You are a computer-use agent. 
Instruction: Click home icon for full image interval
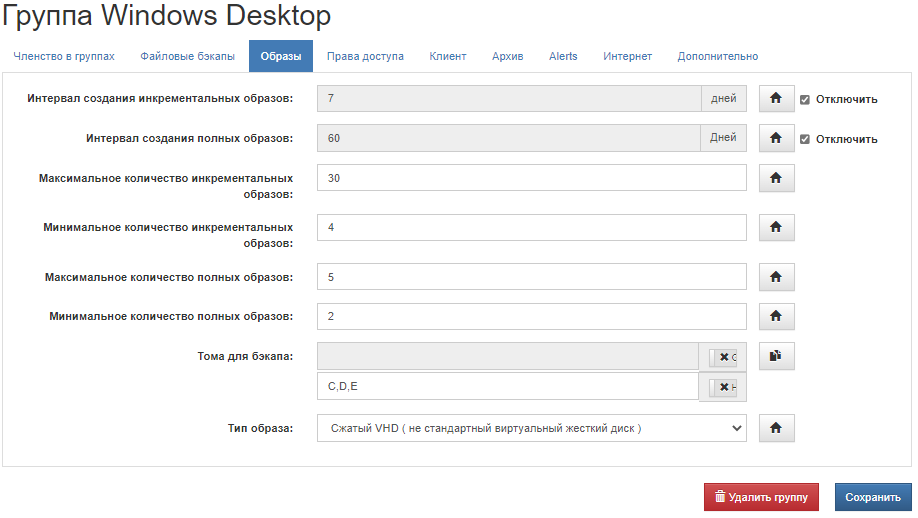pyautogui.click(x=776, y=138)
